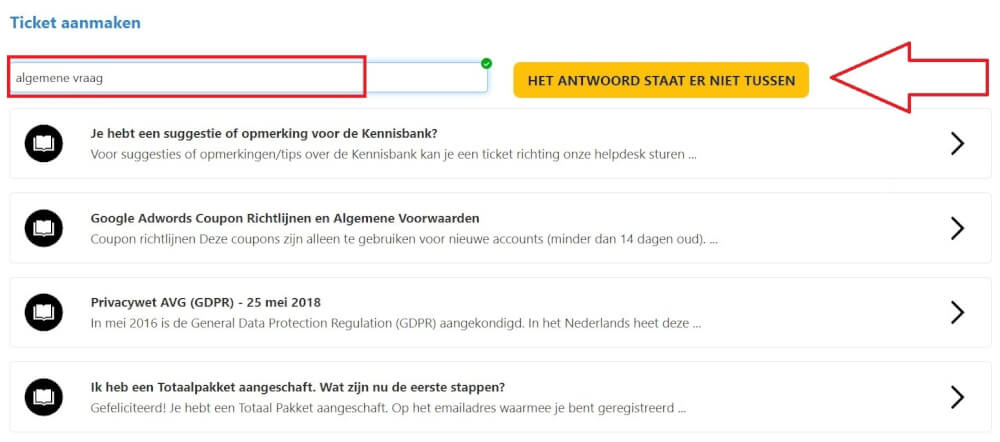Click the 'Ticket aanmaken' heading

coord(75,23)
